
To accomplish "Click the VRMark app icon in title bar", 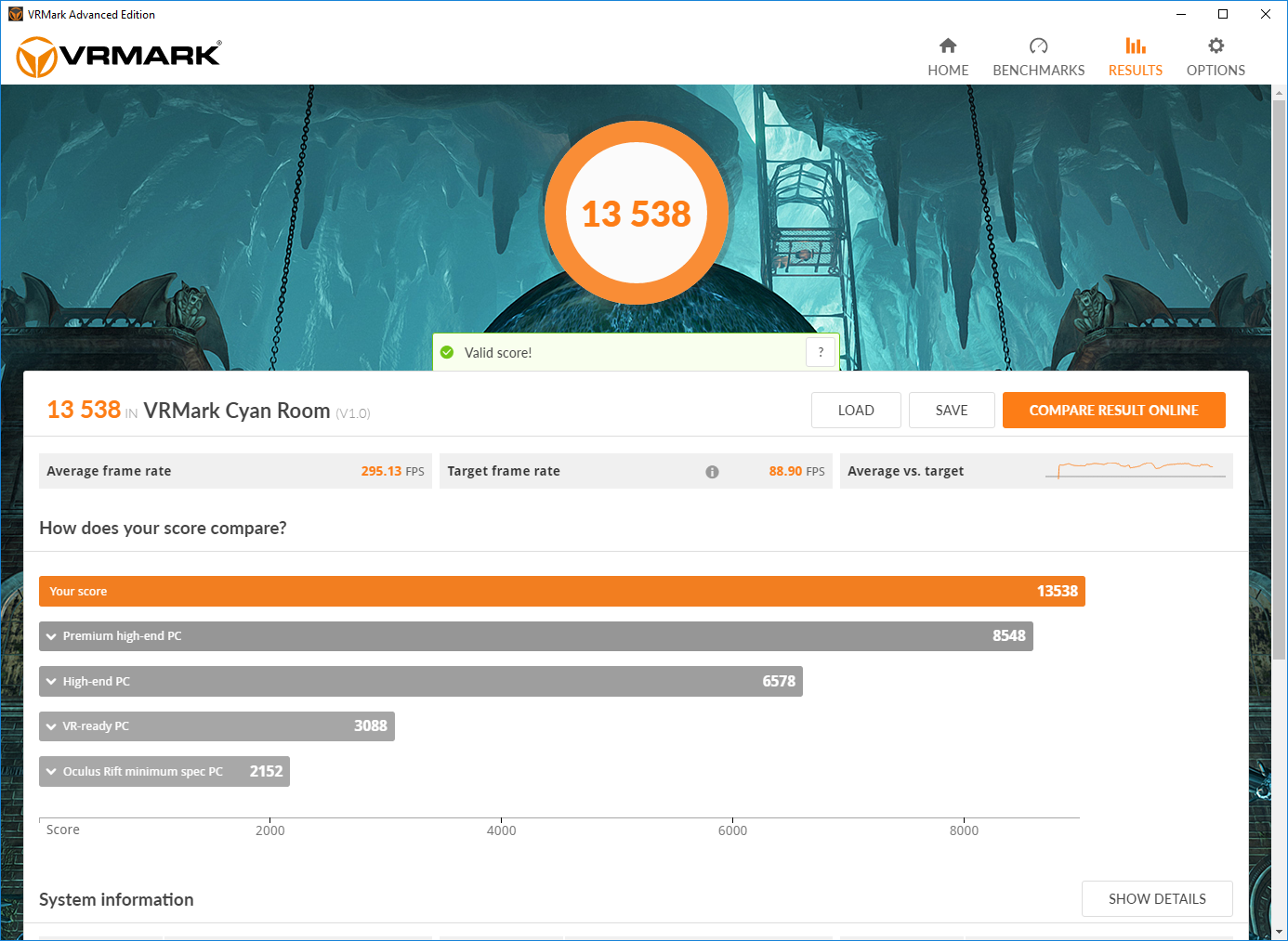I will coord(15,14).
